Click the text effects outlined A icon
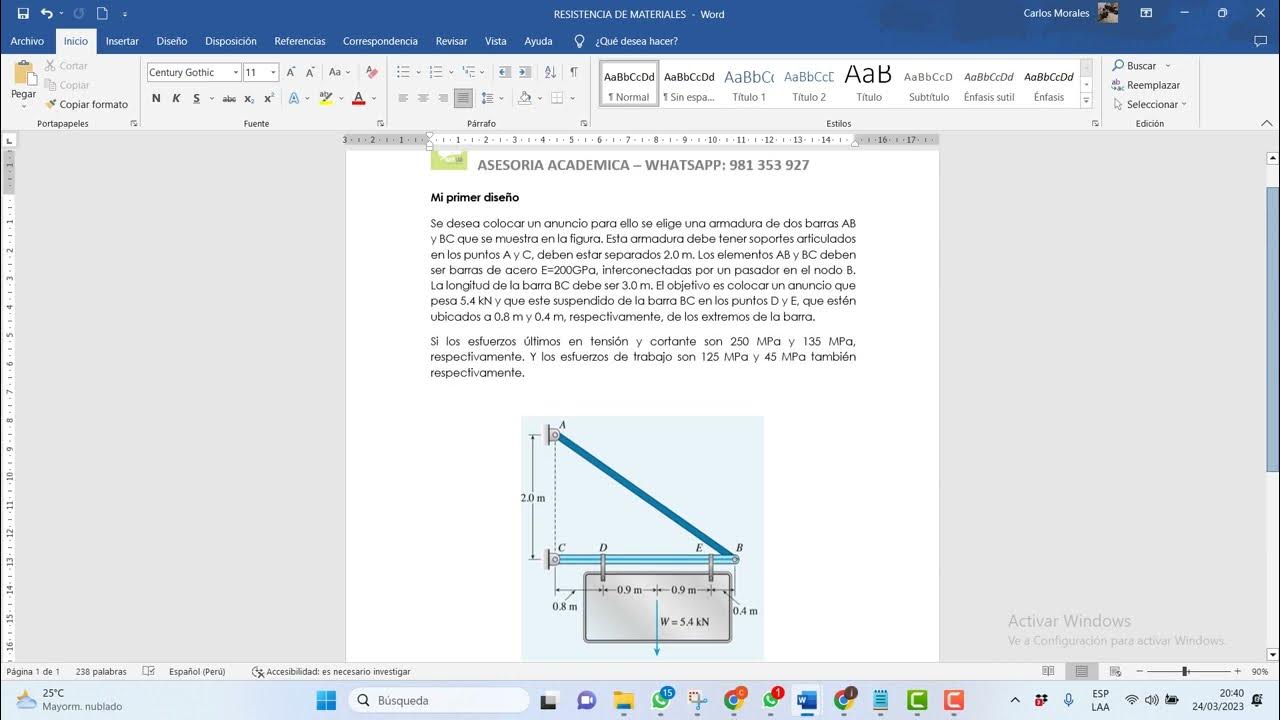 coord(294,98)
